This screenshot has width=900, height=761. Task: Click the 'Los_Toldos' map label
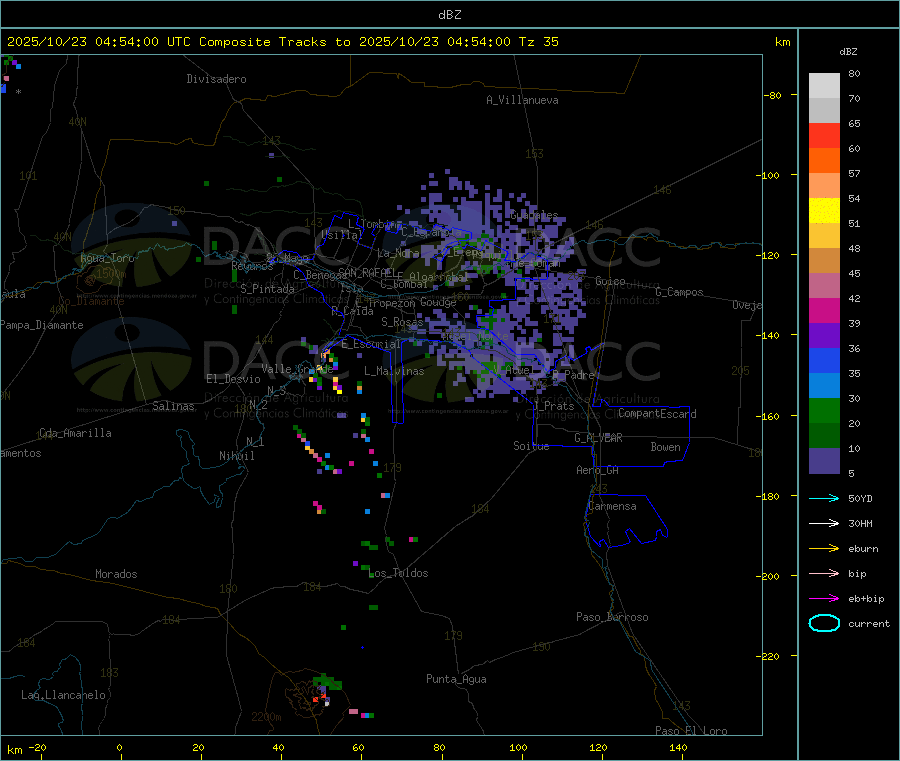pos(399,573)
